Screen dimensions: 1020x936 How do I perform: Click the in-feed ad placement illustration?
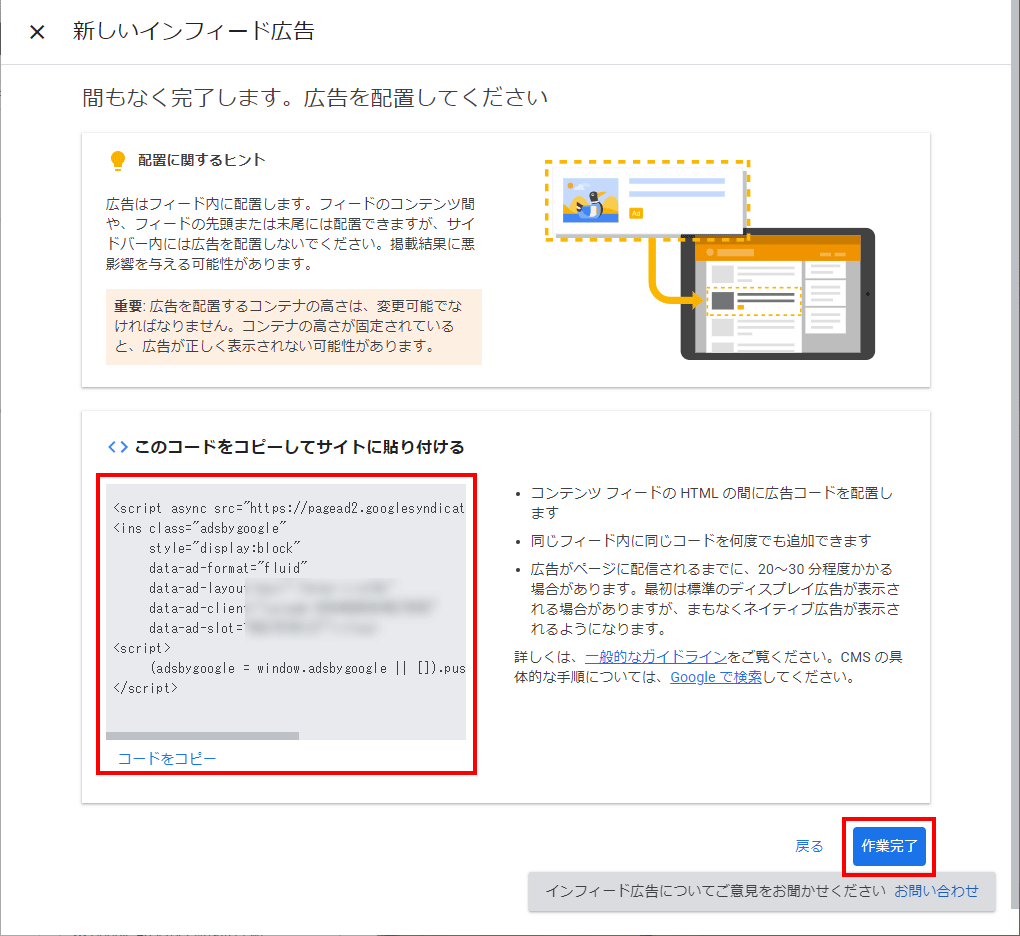[710, 260]
